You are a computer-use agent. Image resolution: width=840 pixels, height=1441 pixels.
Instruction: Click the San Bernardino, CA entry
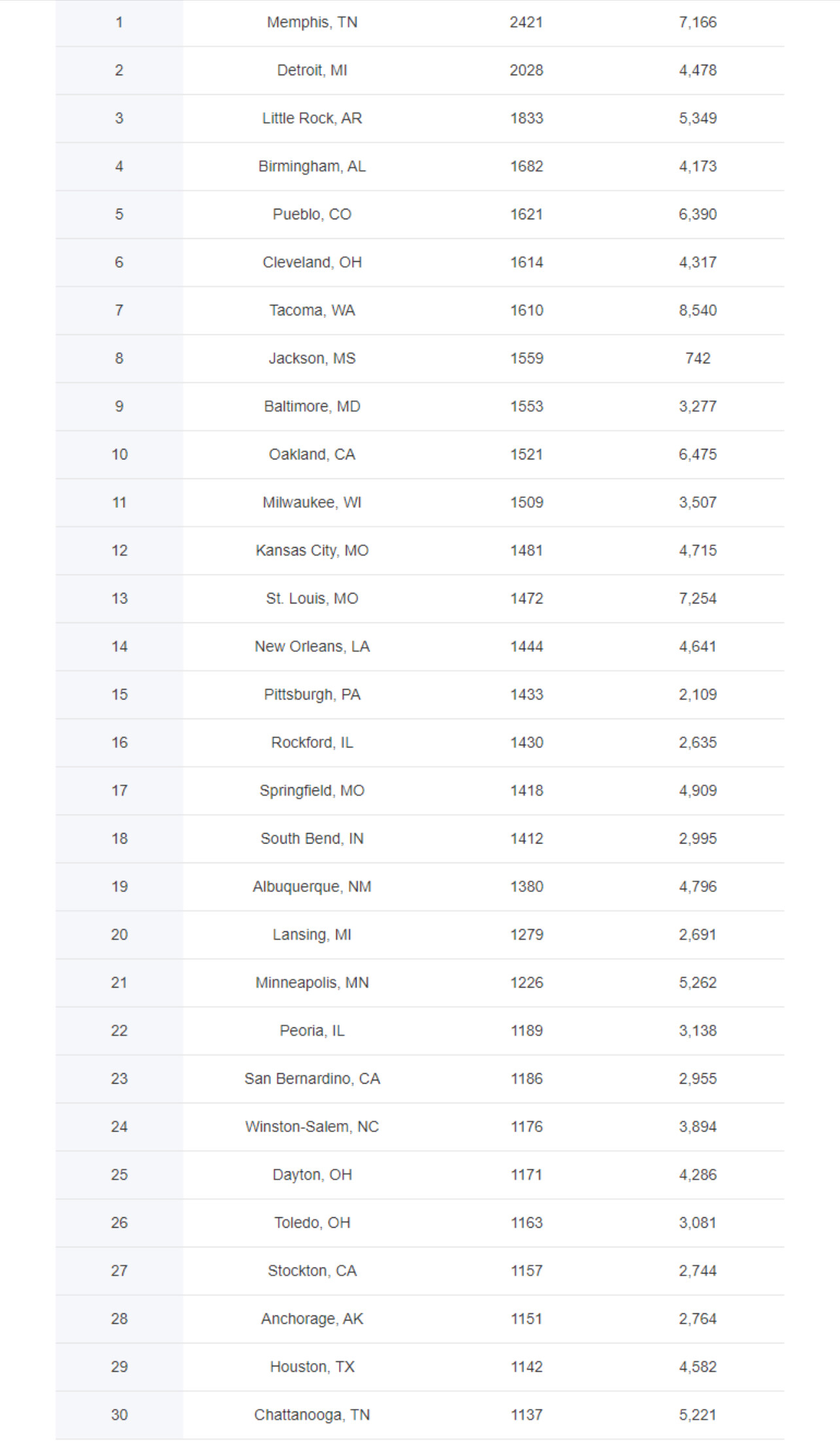pyautogui.click(x=312, y=1079)
